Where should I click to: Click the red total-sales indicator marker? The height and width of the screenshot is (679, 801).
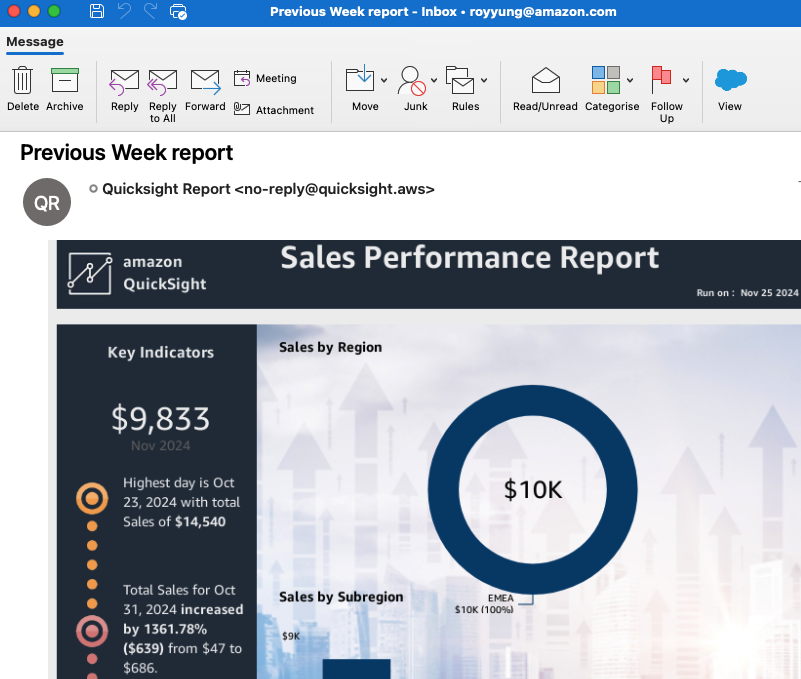[x=92, y=631]
